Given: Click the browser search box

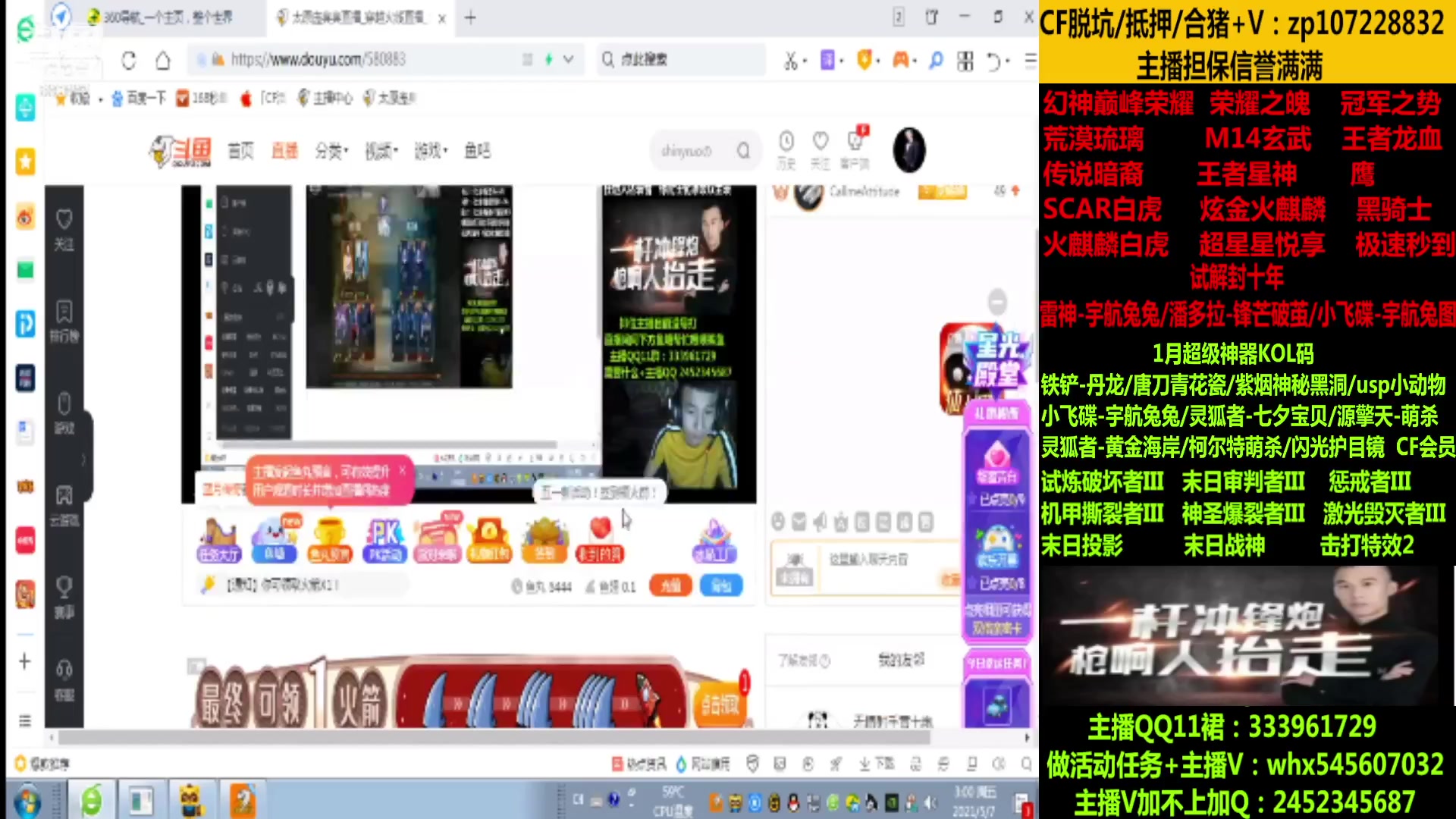Looking at the screenshot, I should click(682, 59).
